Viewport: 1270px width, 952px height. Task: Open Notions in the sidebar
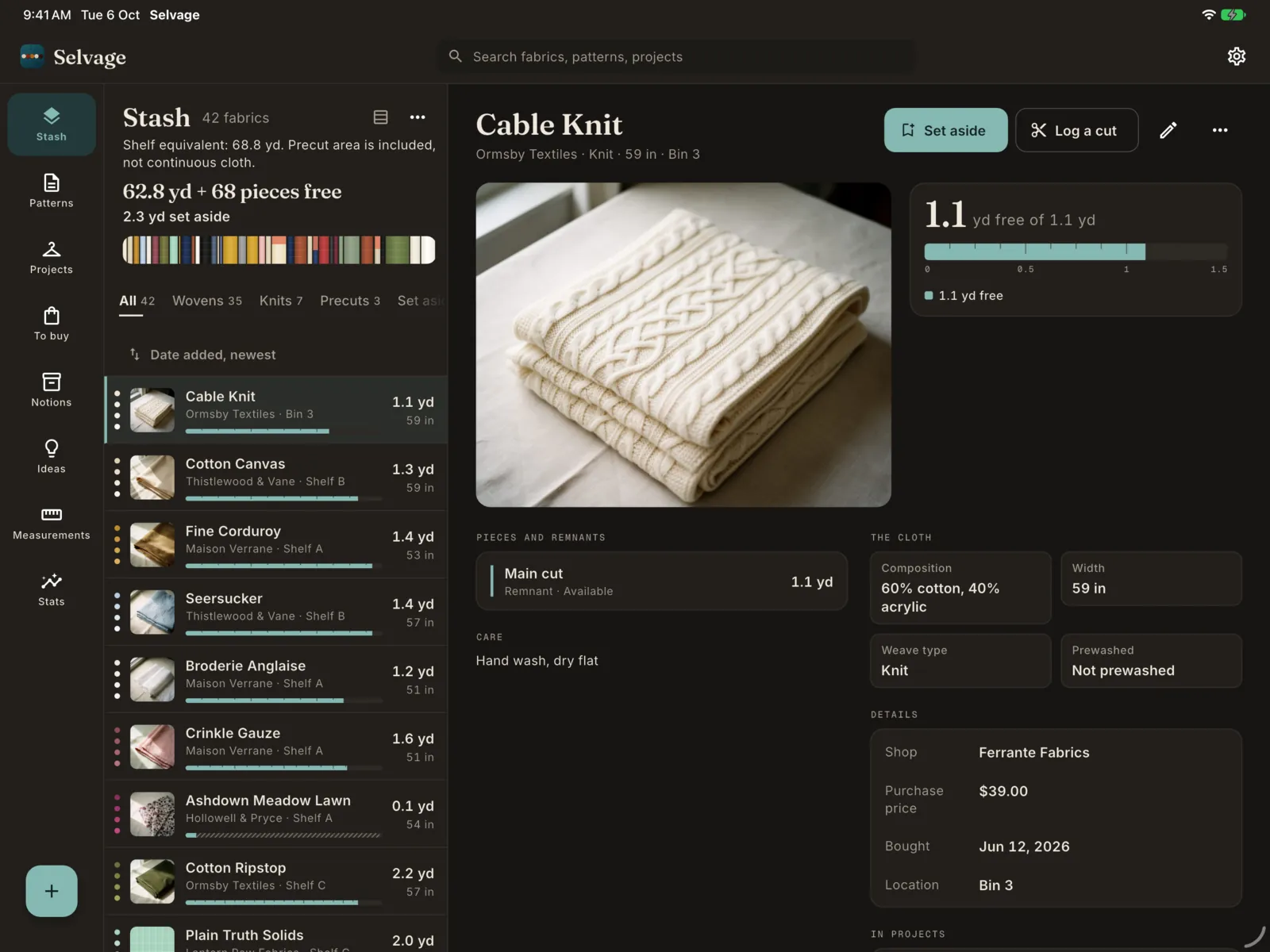click(x=52, y=391)
